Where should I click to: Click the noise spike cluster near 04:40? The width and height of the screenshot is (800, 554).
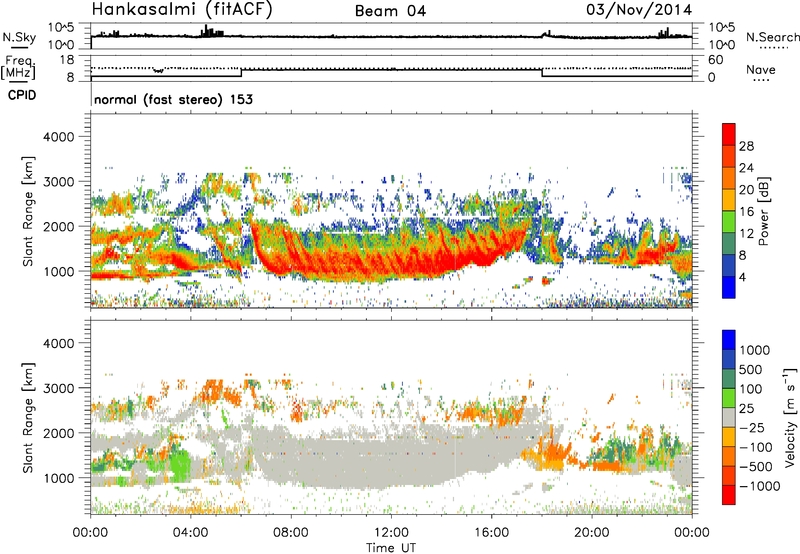click(x=211, y=31)
